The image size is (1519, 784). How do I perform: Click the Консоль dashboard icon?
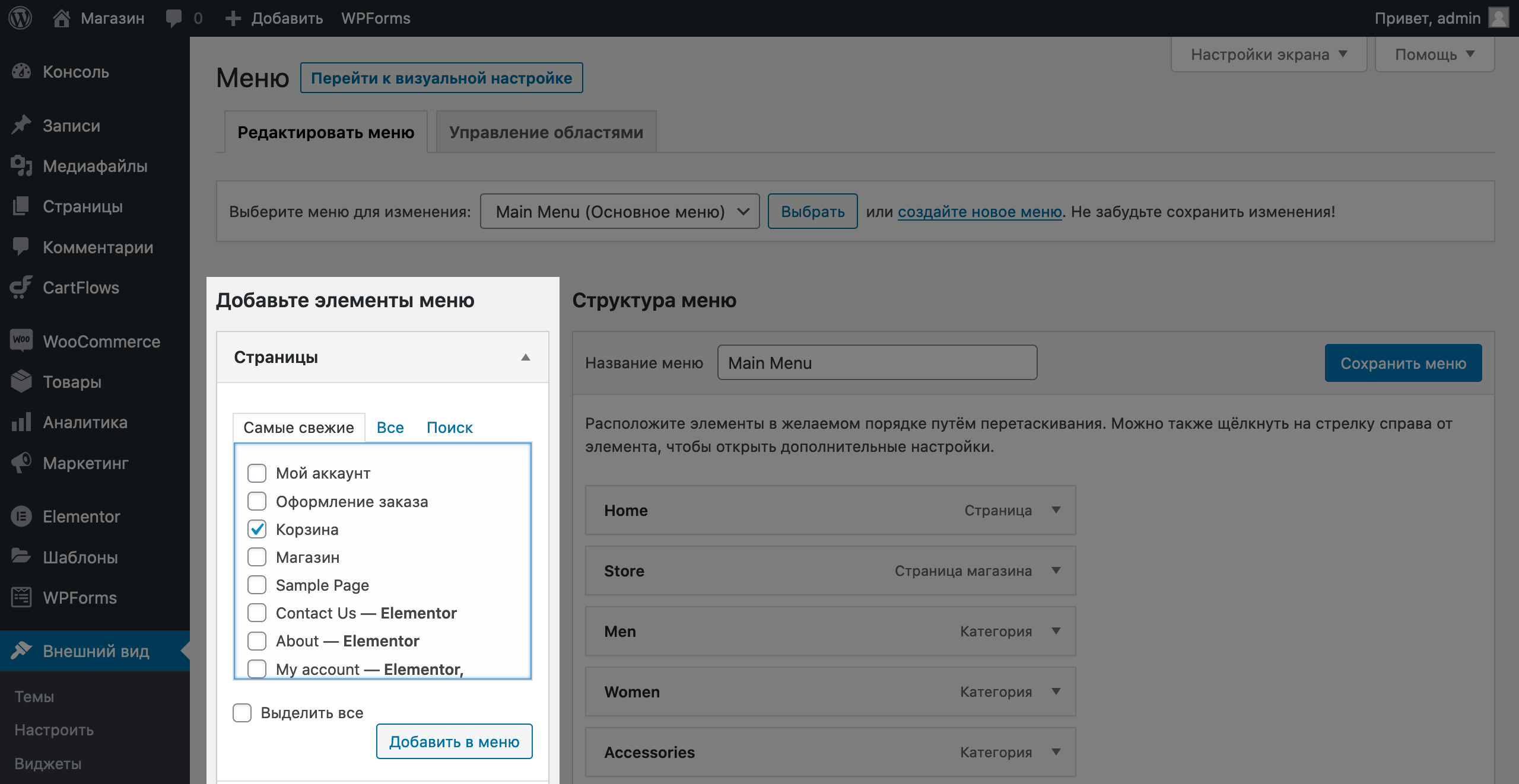tap(21, 72)
